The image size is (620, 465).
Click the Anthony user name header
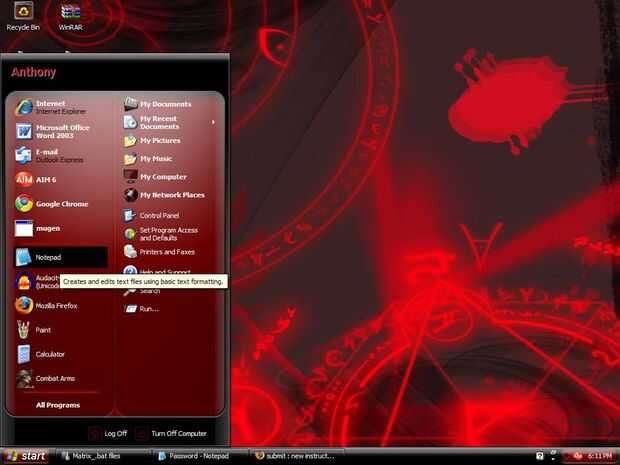coord(34,72)
